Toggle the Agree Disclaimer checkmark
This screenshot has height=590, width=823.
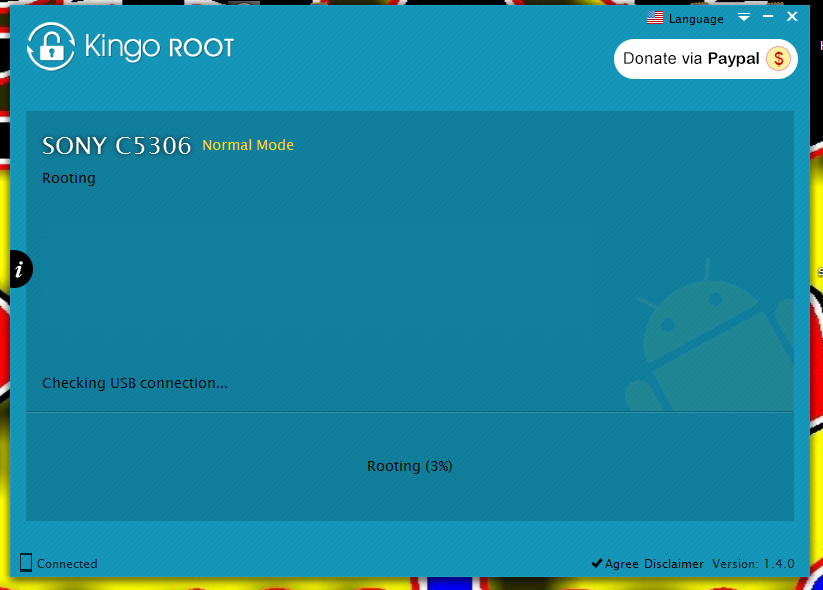[x=596, y=563]
